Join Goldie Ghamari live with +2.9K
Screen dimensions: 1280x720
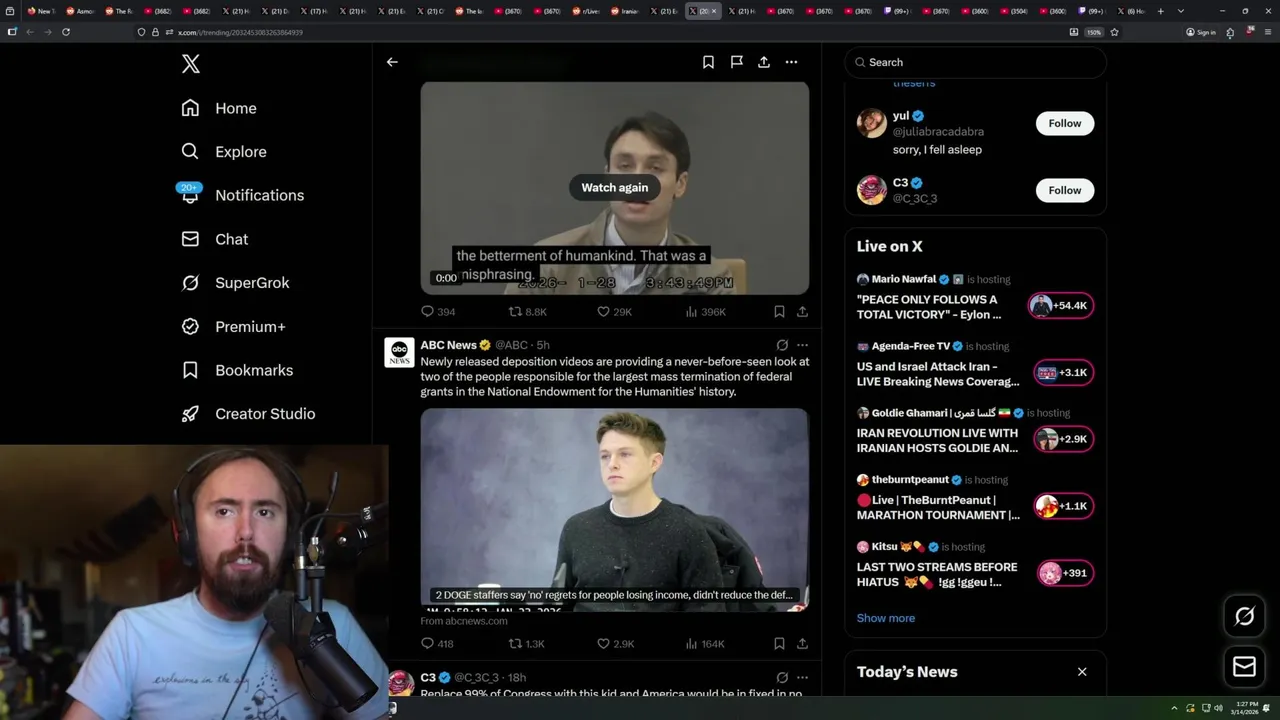[x=1063, y=439]
